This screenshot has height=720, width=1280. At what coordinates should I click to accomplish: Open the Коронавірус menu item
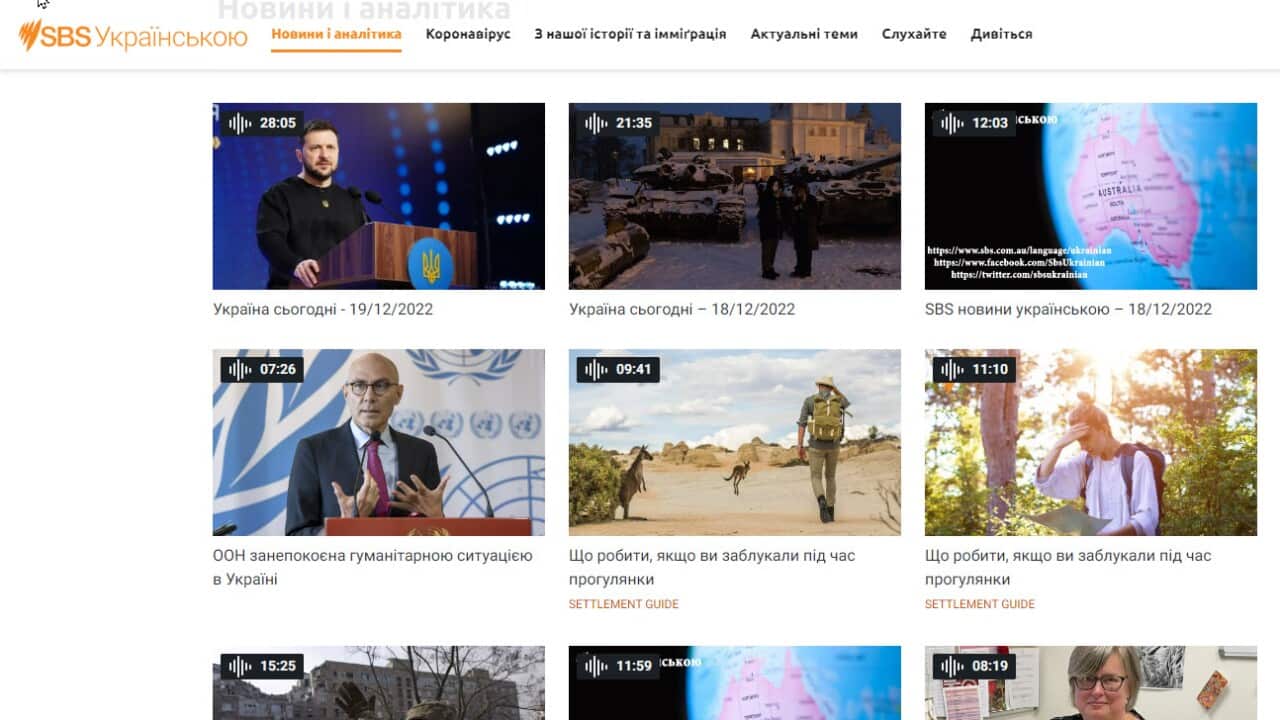tap(469, 34)
